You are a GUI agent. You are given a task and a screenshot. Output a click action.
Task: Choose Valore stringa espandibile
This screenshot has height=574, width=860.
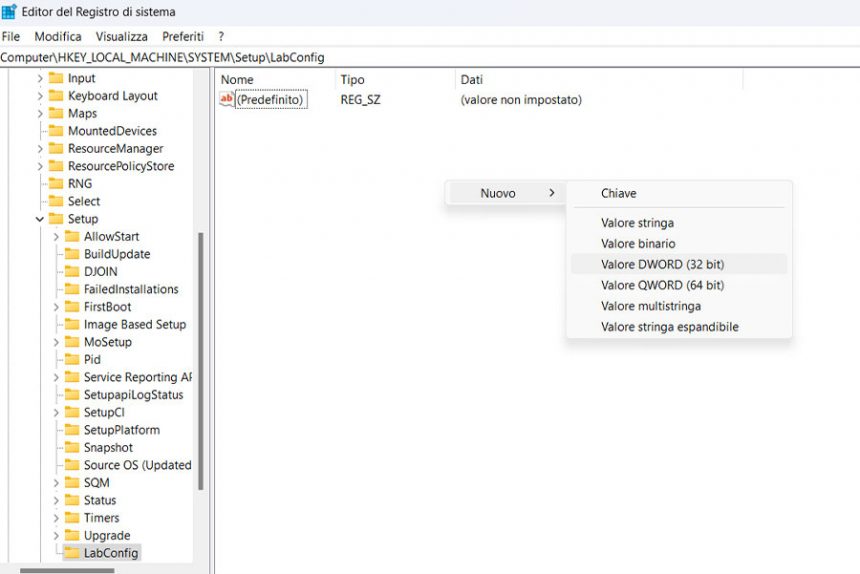coord(679,327)
